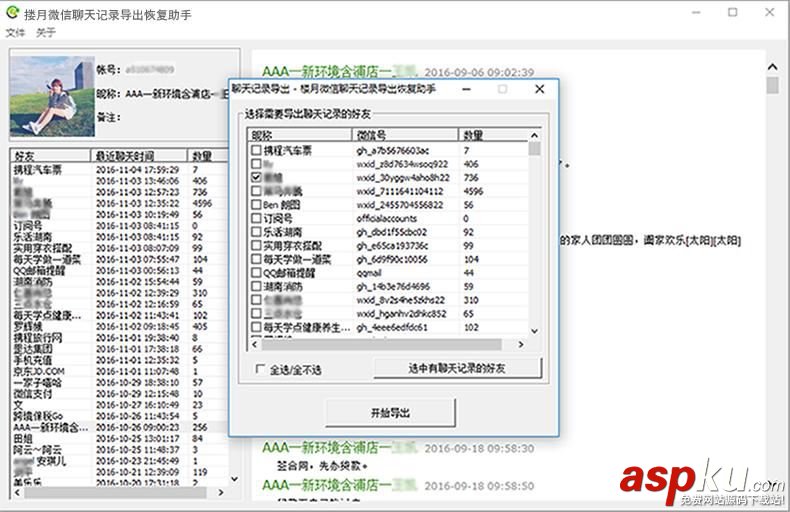This screenshot has width=790, height=512.
Task: Tick the 订阅号 checkbox in export list
Action: point(256,218)
